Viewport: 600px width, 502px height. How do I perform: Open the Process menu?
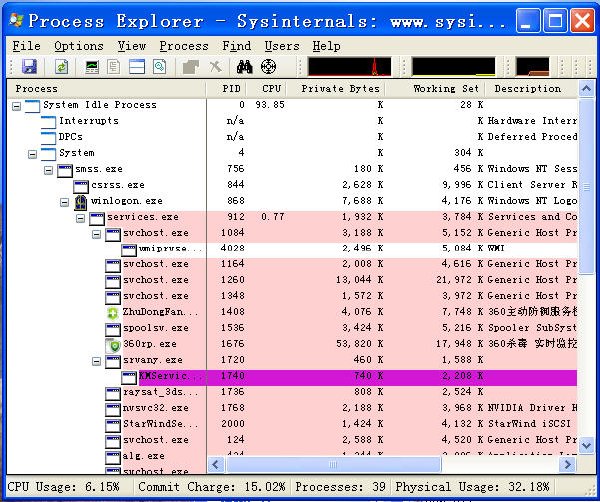click(x=184, y=46)
